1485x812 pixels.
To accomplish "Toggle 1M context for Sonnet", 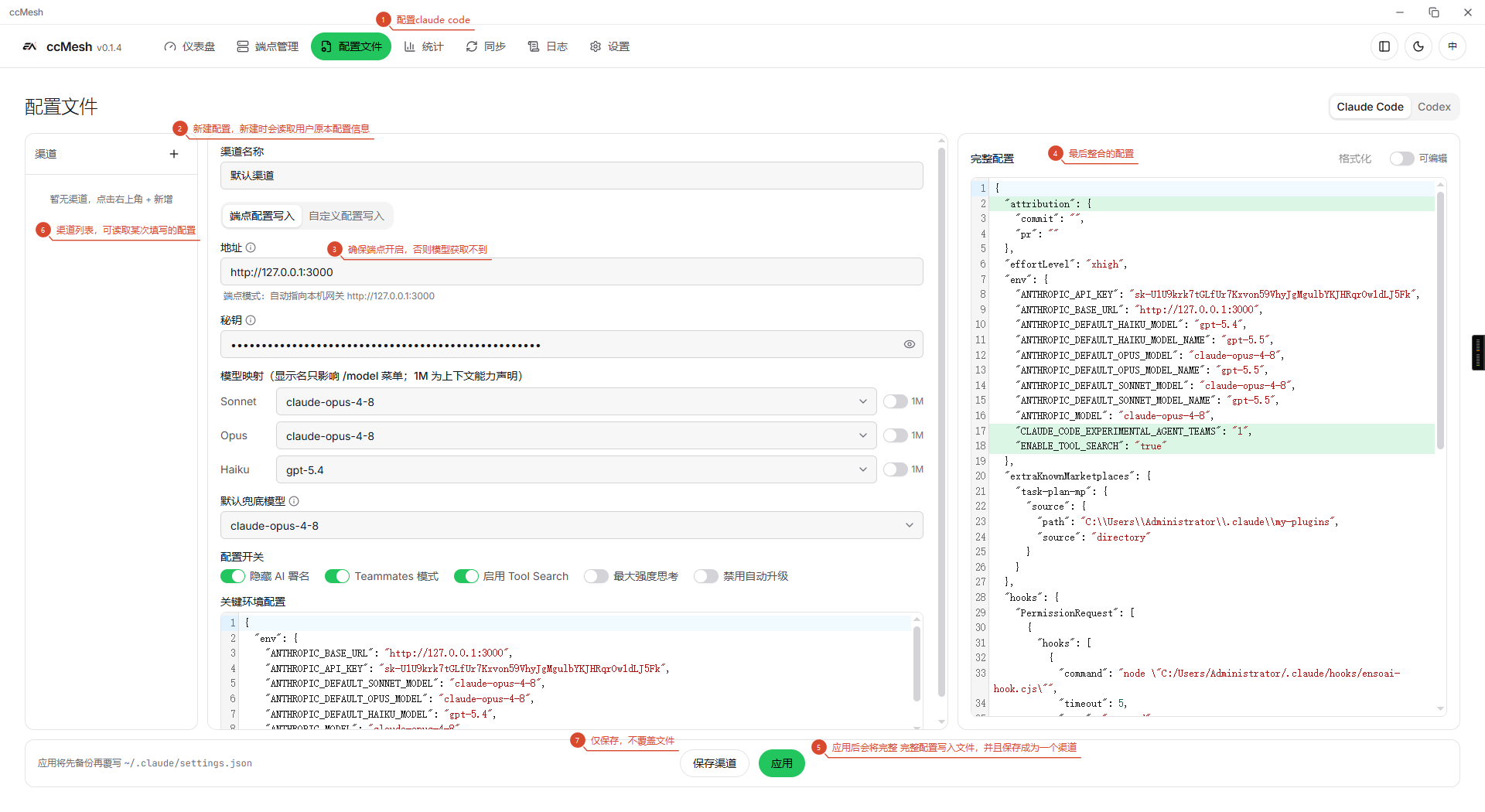I will (895, 401).
